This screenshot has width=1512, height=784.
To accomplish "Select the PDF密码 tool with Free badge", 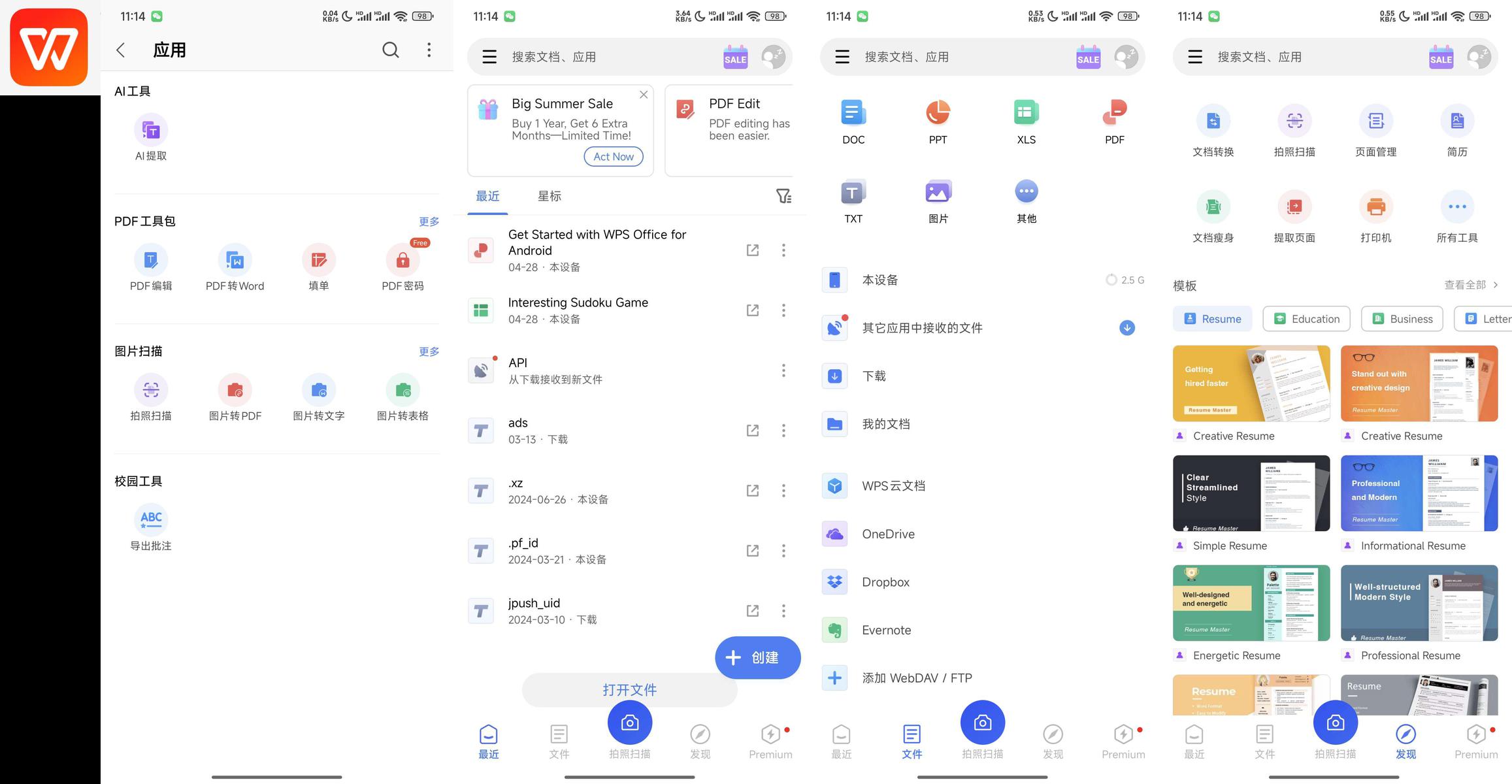I will point(403,261).
